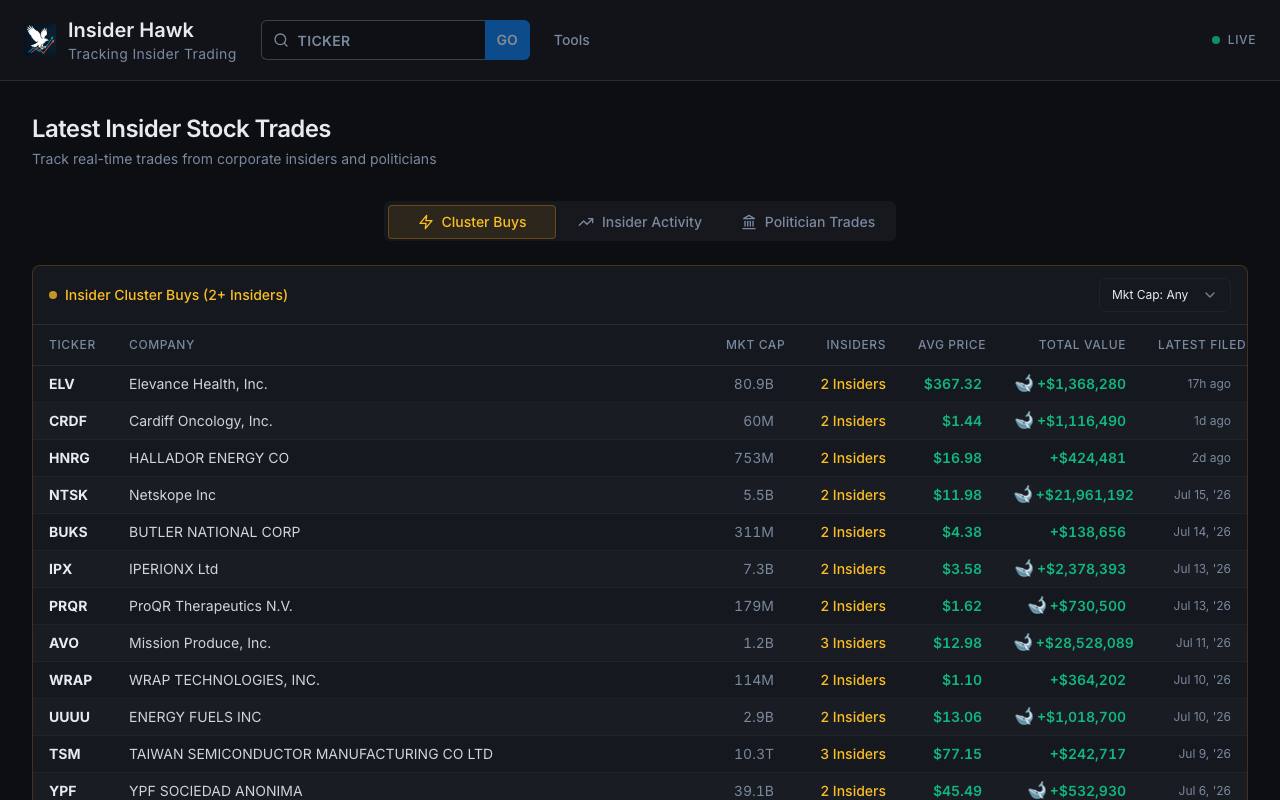Click company name ProQR Therapeutics N.V.
1280x800 pixels.
click(211, 606)
